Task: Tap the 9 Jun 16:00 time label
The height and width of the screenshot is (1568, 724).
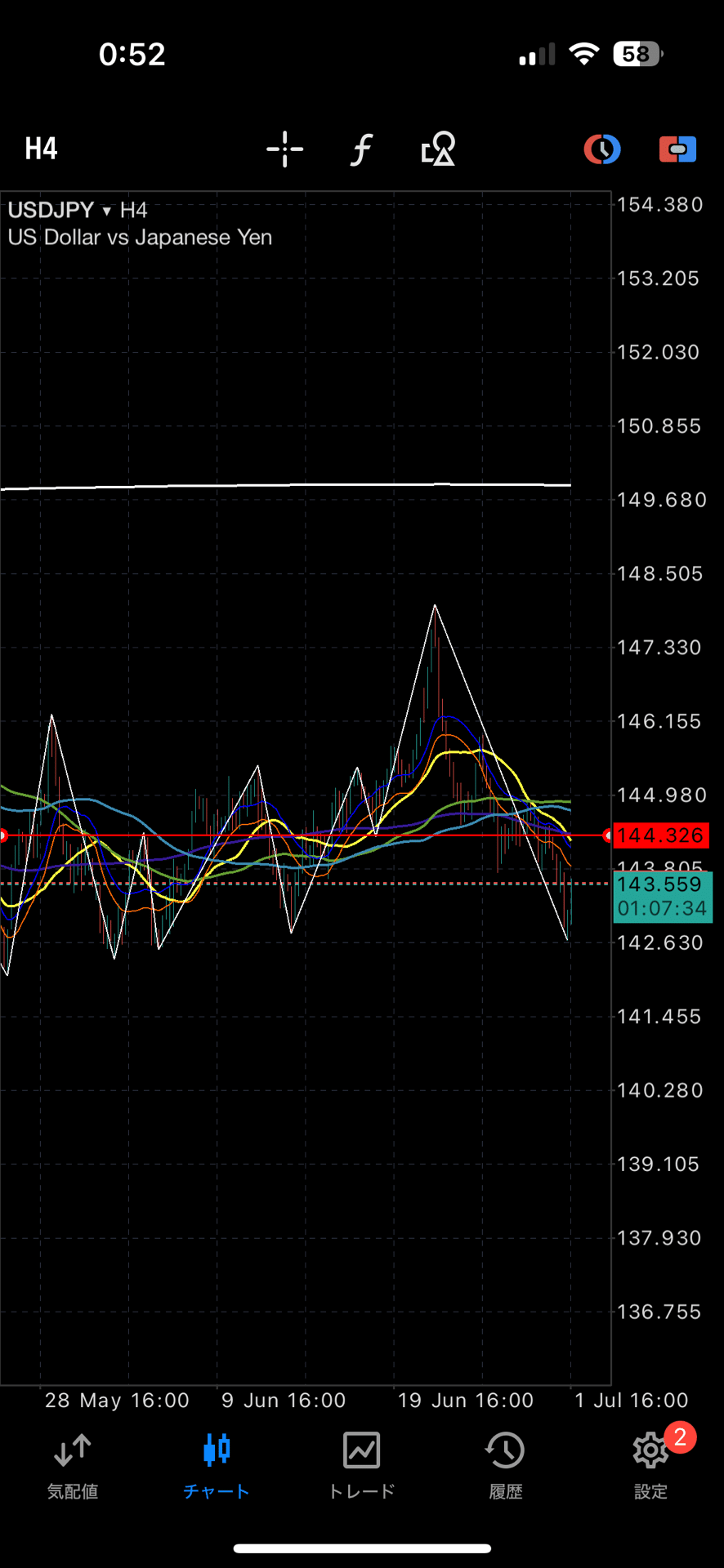Action: pos(284,1401)
